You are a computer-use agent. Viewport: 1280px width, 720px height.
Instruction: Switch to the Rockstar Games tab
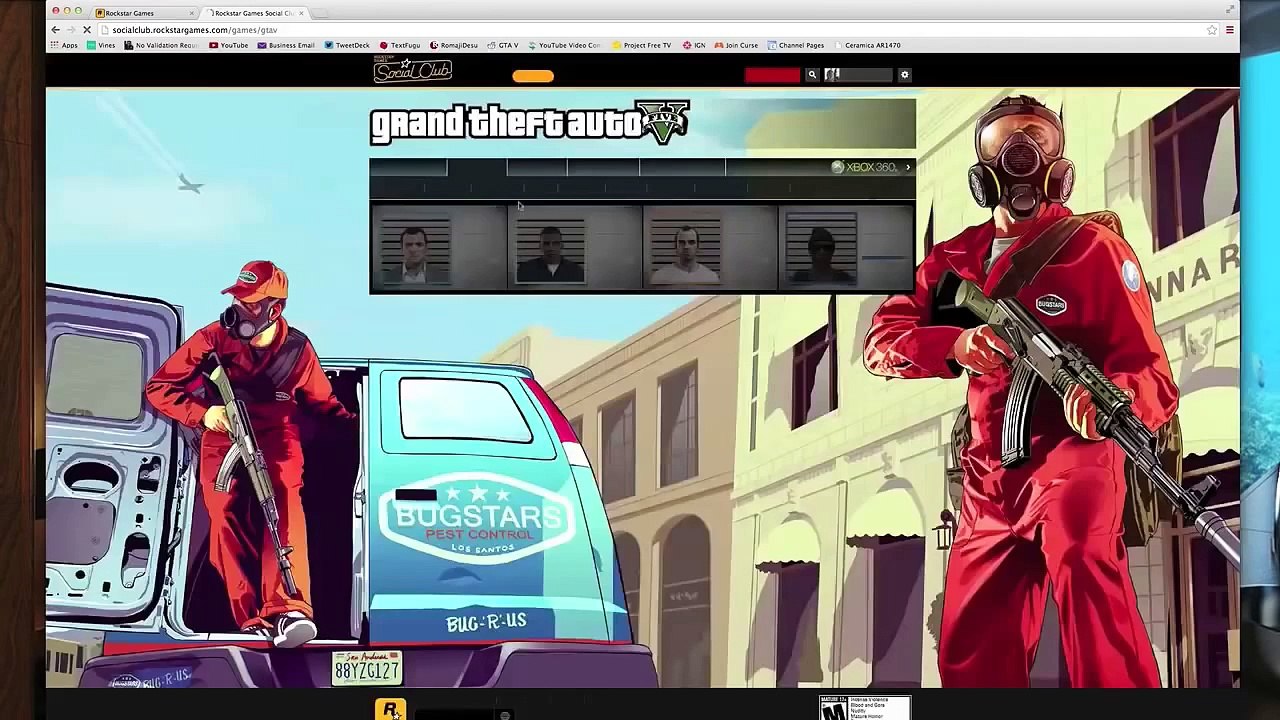point(143,13)
